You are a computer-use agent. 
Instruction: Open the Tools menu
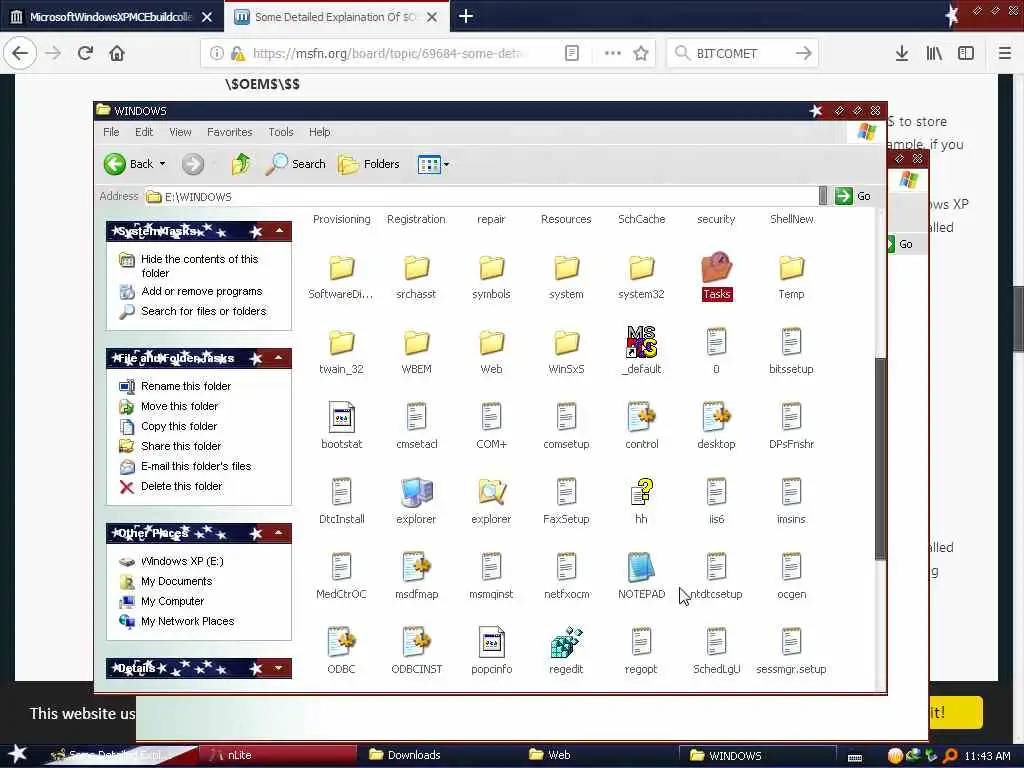click(281, 132)
